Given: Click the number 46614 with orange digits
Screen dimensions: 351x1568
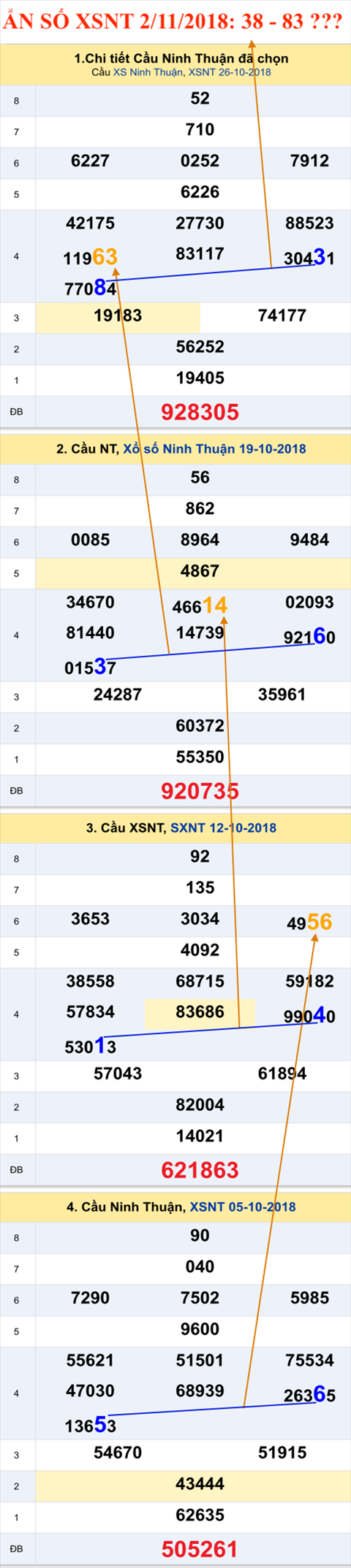Looking at the screenshot, I should [200, 605].
